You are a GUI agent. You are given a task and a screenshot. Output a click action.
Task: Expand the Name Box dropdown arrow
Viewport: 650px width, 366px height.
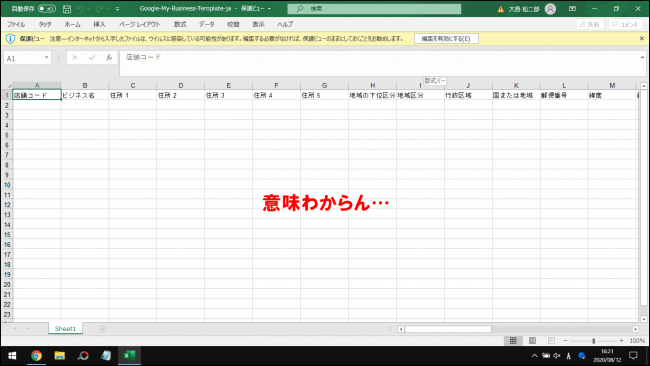[x=46, y=58]
